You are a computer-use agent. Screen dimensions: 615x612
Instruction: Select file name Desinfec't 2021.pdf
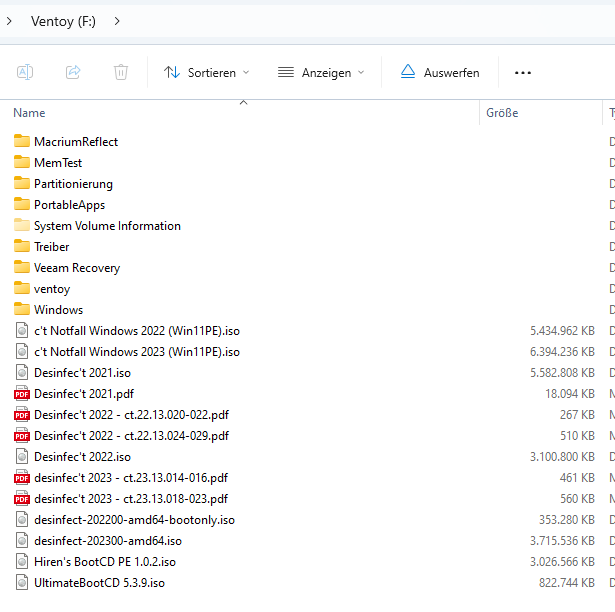(84, 394)
